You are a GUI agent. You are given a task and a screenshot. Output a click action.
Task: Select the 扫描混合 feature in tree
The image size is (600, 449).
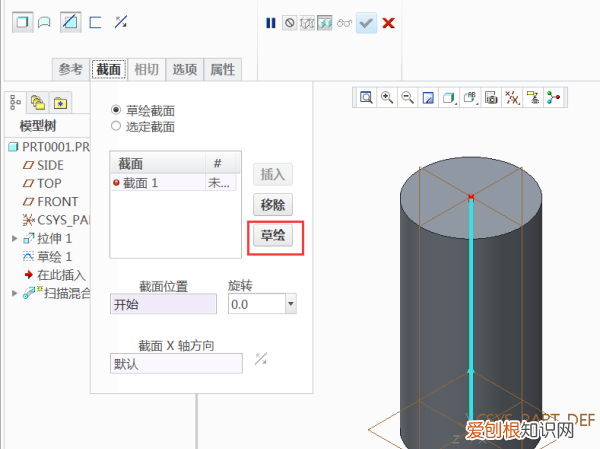click(56, 293)
